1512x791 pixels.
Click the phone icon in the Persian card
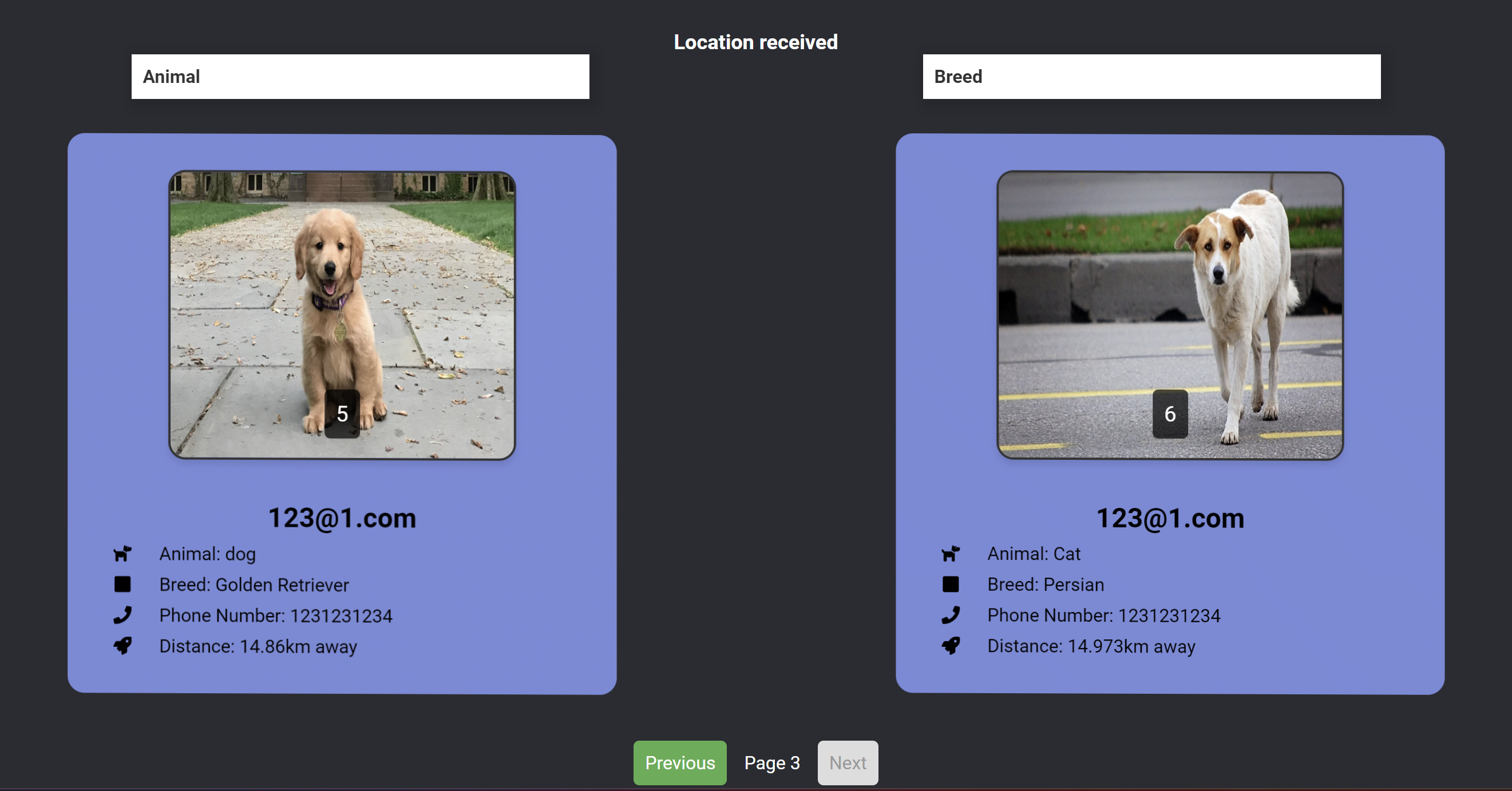click(951, 615)
